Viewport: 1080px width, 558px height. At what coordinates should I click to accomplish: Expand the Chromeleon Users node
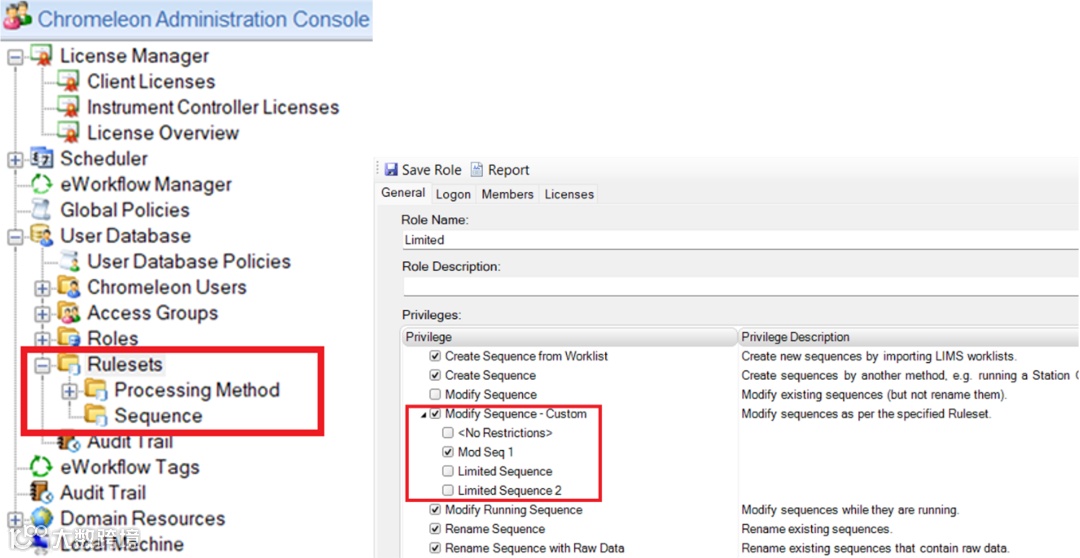pyautogui.click(x=43, y=288)
